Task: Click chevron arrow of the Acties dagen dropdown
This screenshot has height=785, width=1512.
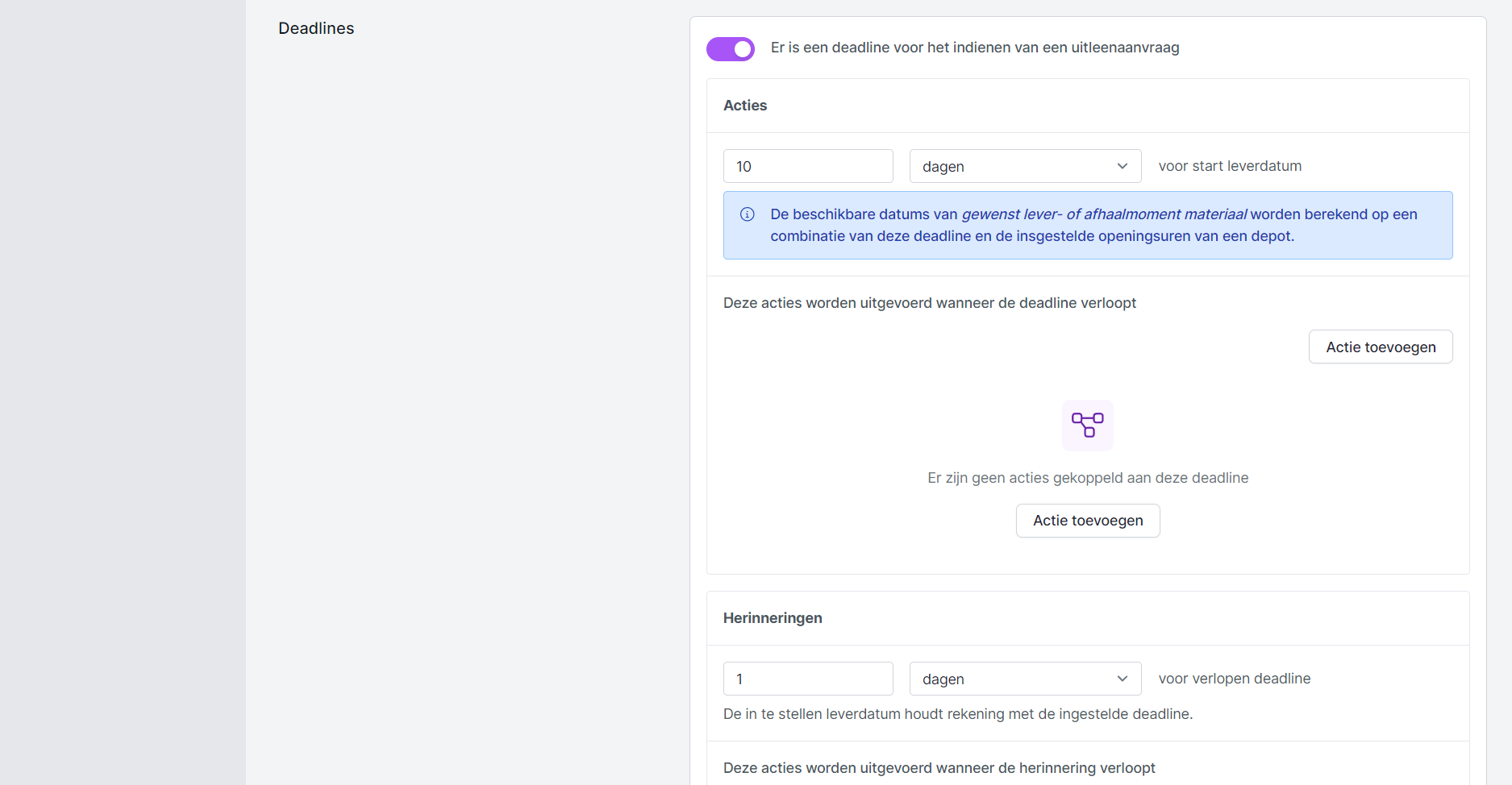Action: [x=1122, y=166]
